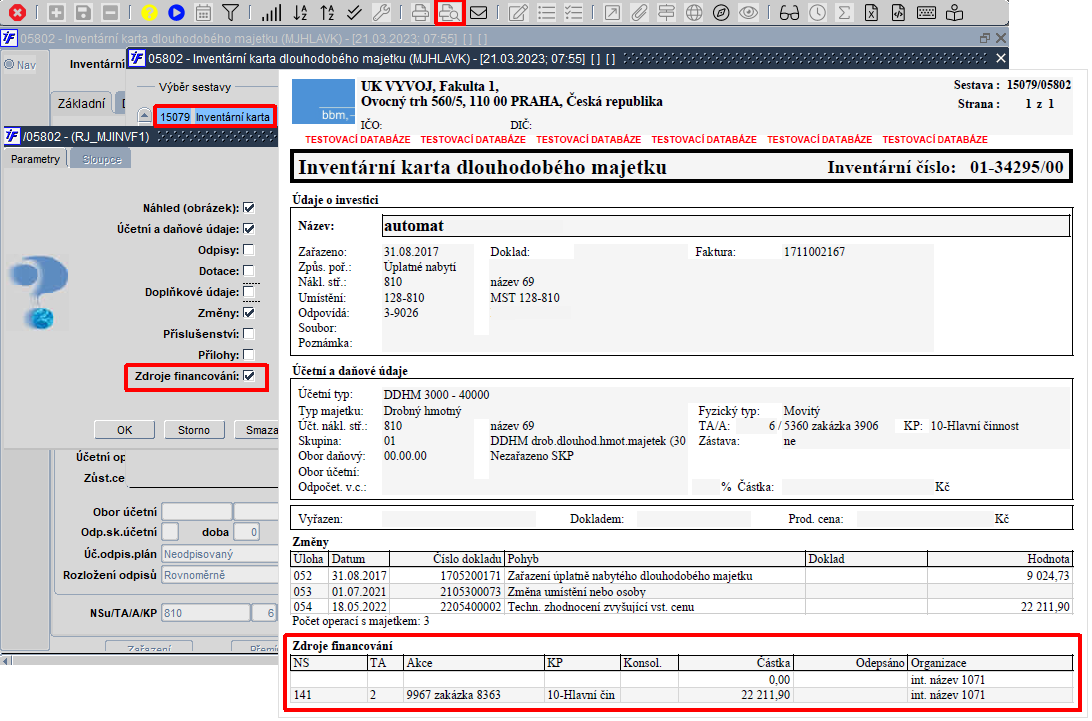Confirm parameters with OK button
The image size is (1092, 721).
(124, 430)
